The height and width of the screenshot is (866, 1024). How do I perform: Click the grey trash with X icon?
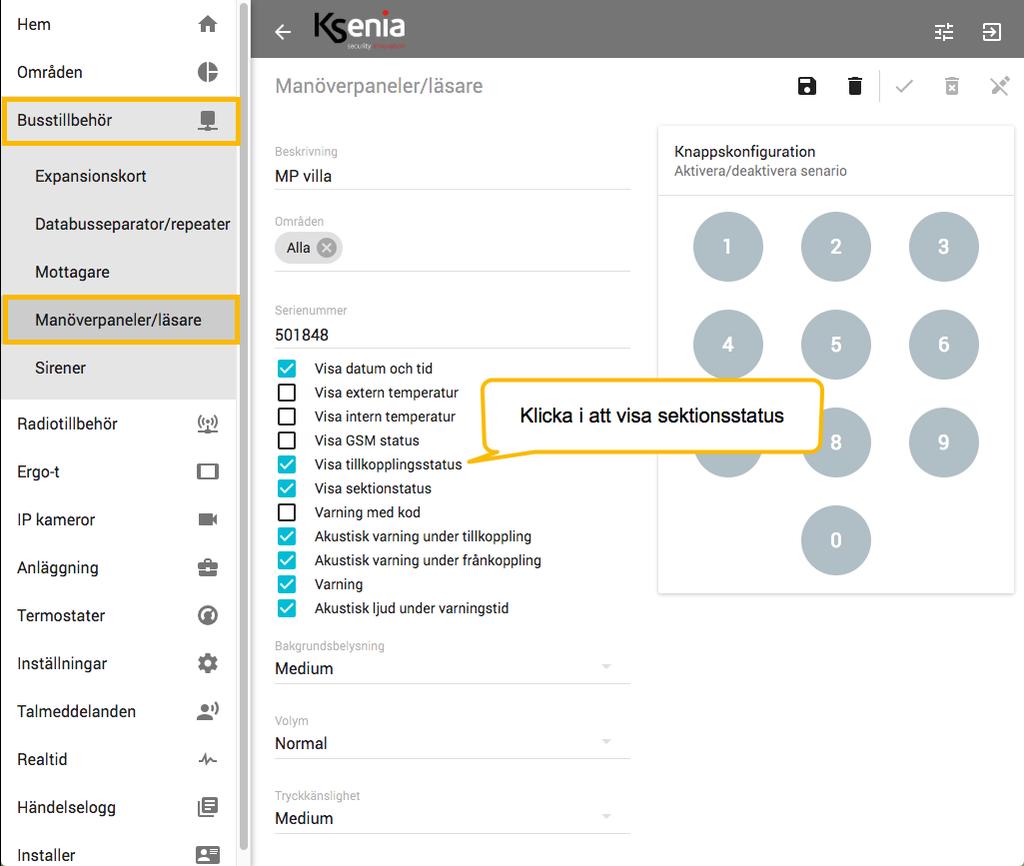[x=952, y=86]
